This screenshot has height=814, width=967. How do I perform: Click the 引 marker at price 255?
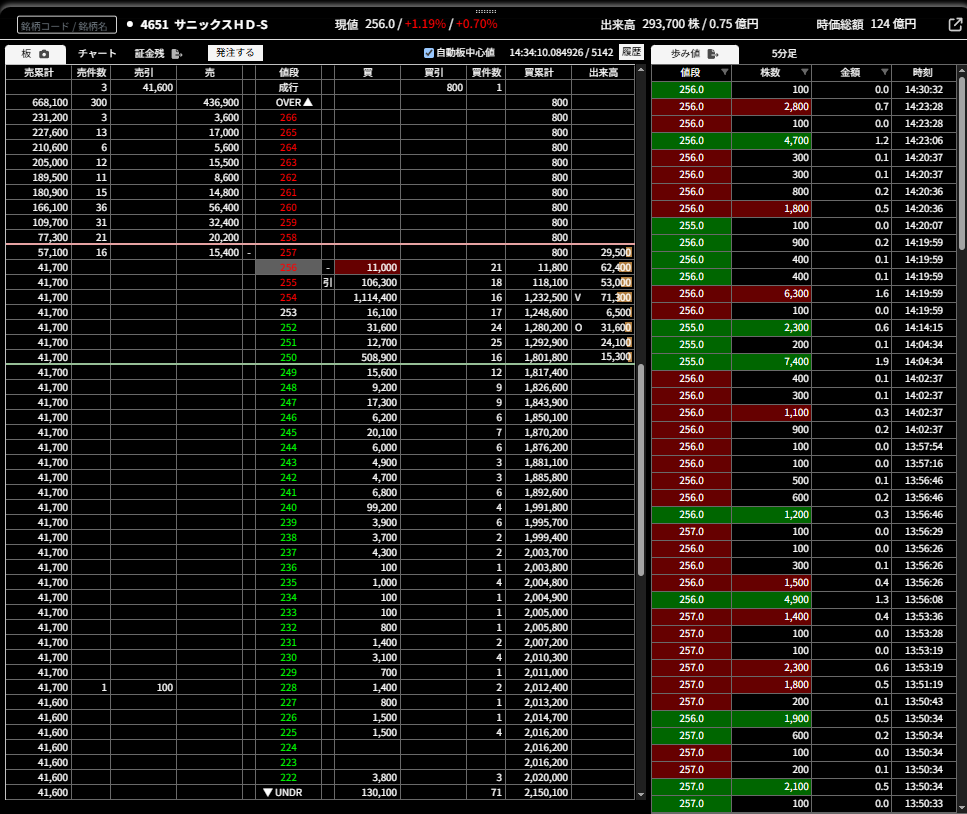click(x=327, y=282)
